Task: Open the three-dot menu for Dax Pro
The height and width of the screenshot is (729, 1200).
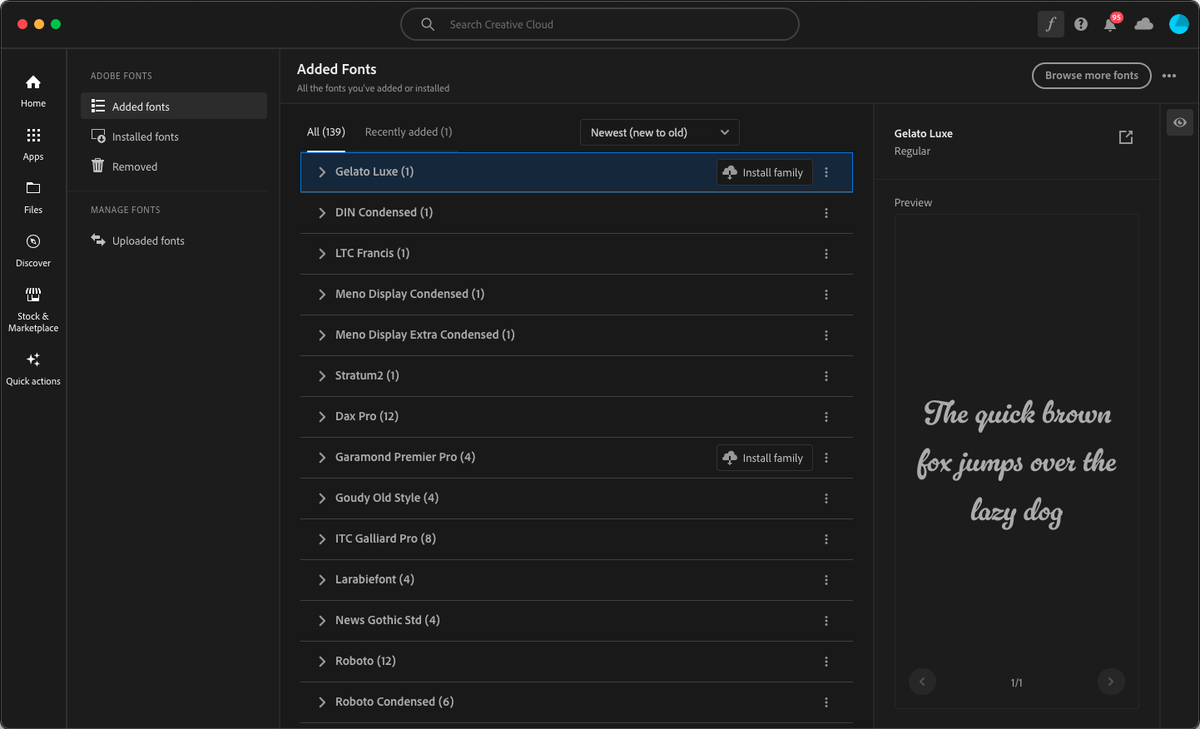Action: 826,416
